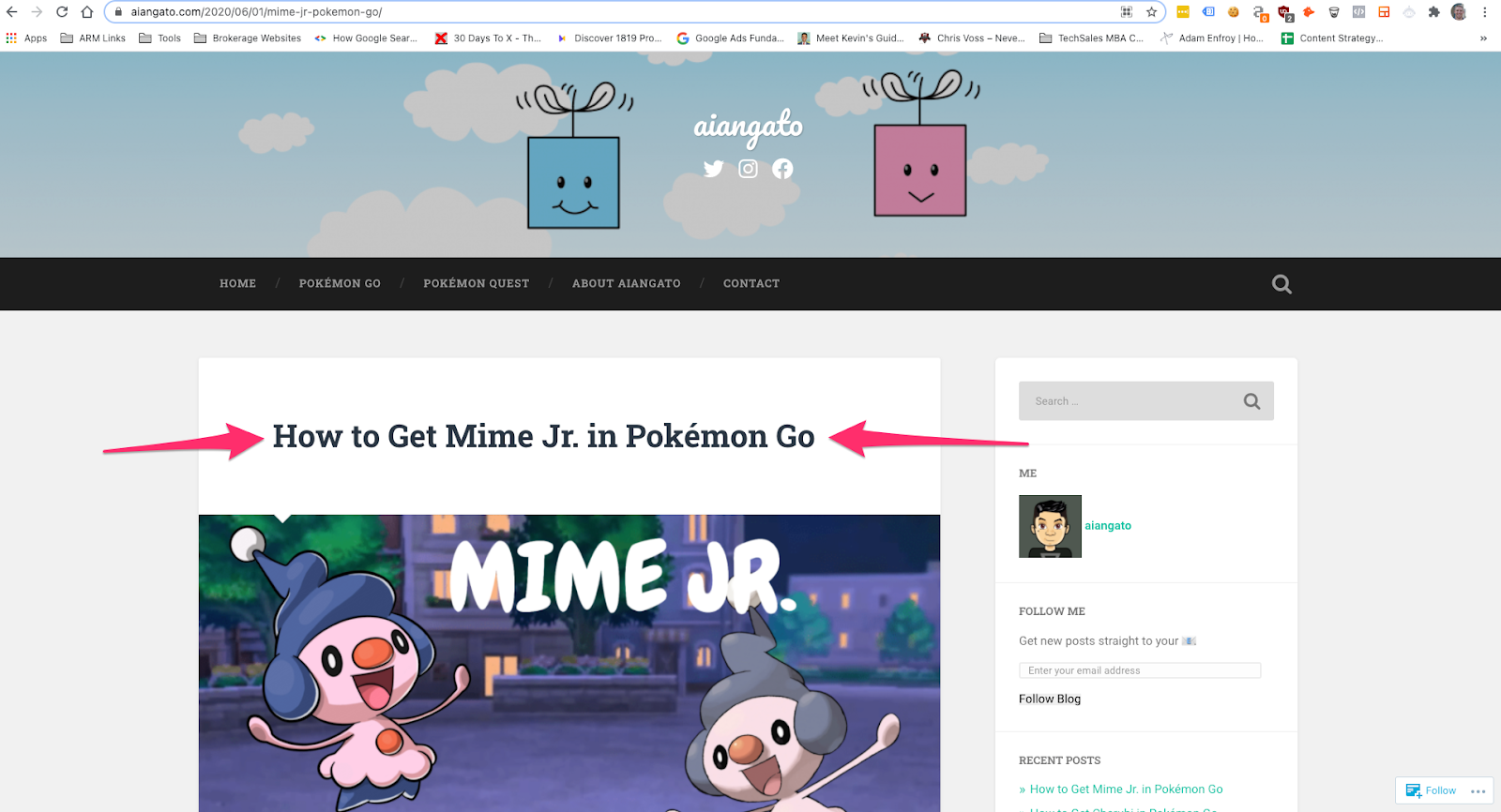Open the Pokémon Go menu item
Viewport: 1501px width, 812px height.
coord(340,283)
